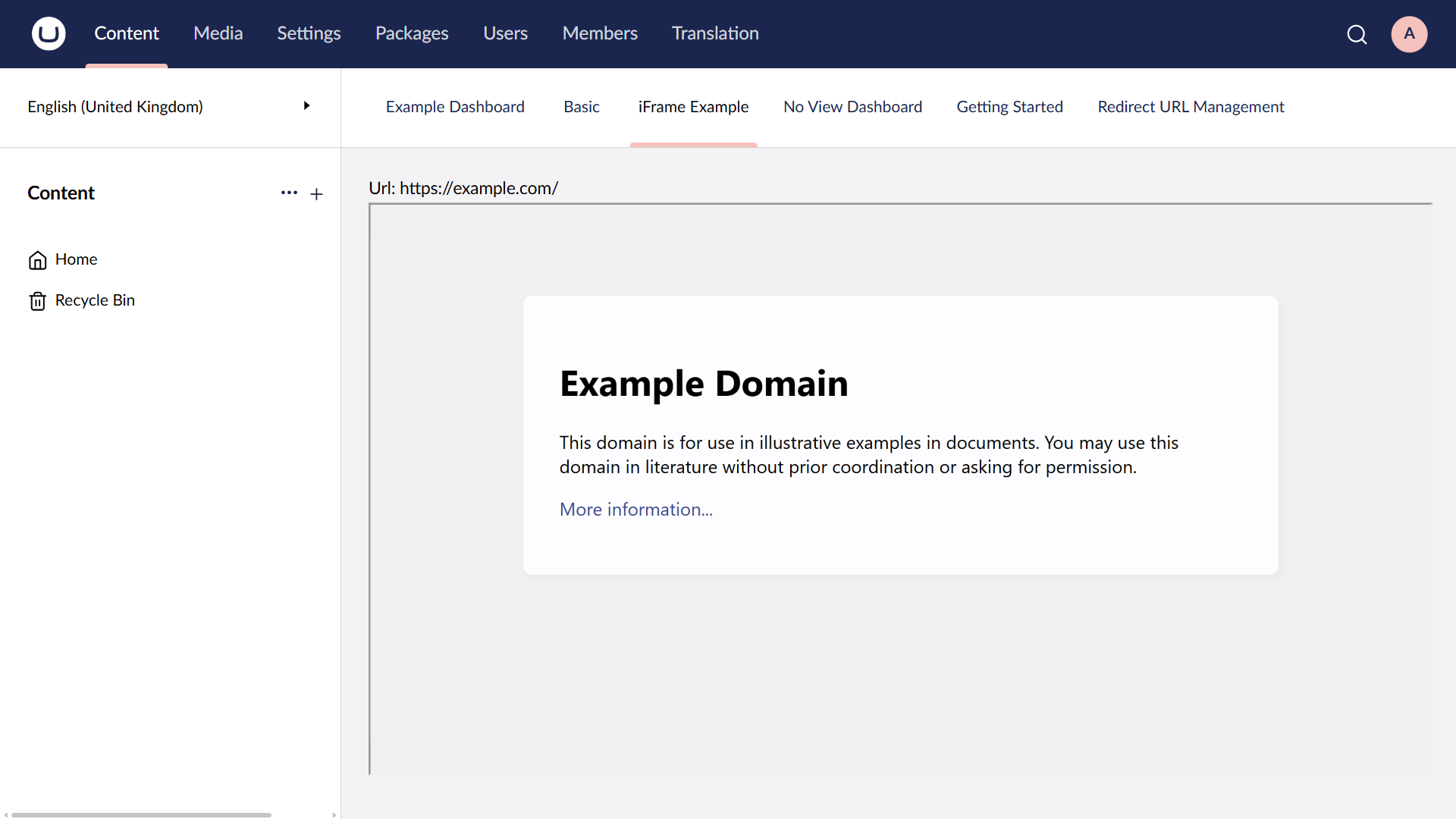Select the Recycle Bin tree item

tap(94, 300)
